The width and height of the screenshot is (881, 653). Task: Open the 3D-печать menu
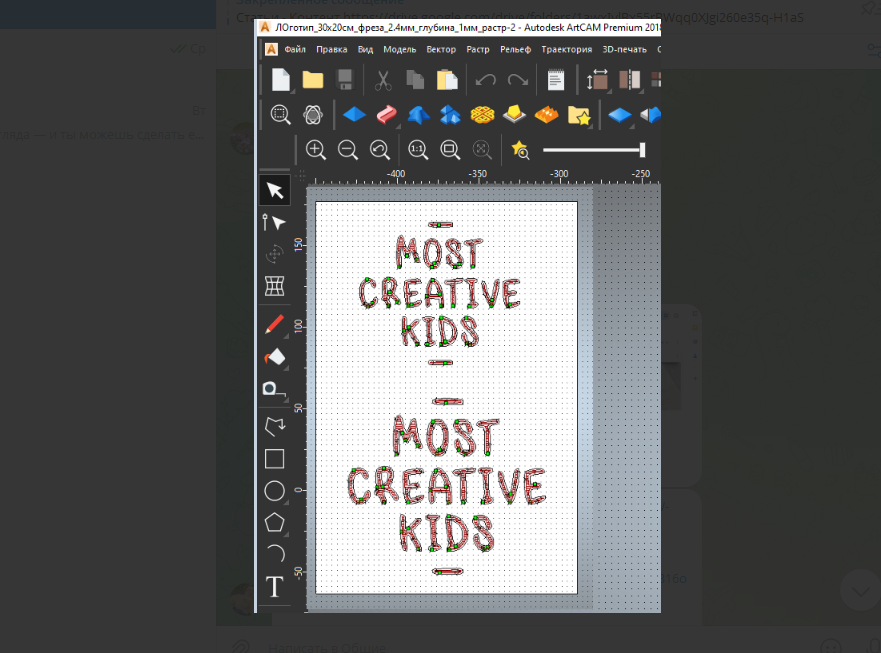(624, 49)
